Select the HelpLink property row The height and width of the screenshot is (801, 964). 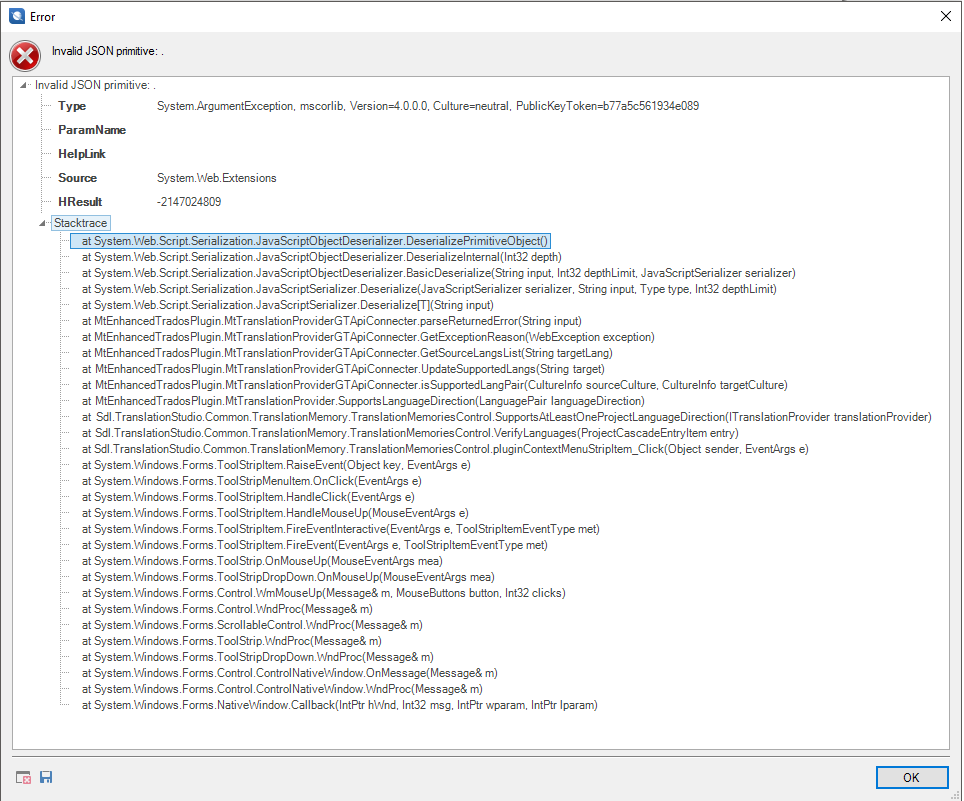click(x=82, y=154)
